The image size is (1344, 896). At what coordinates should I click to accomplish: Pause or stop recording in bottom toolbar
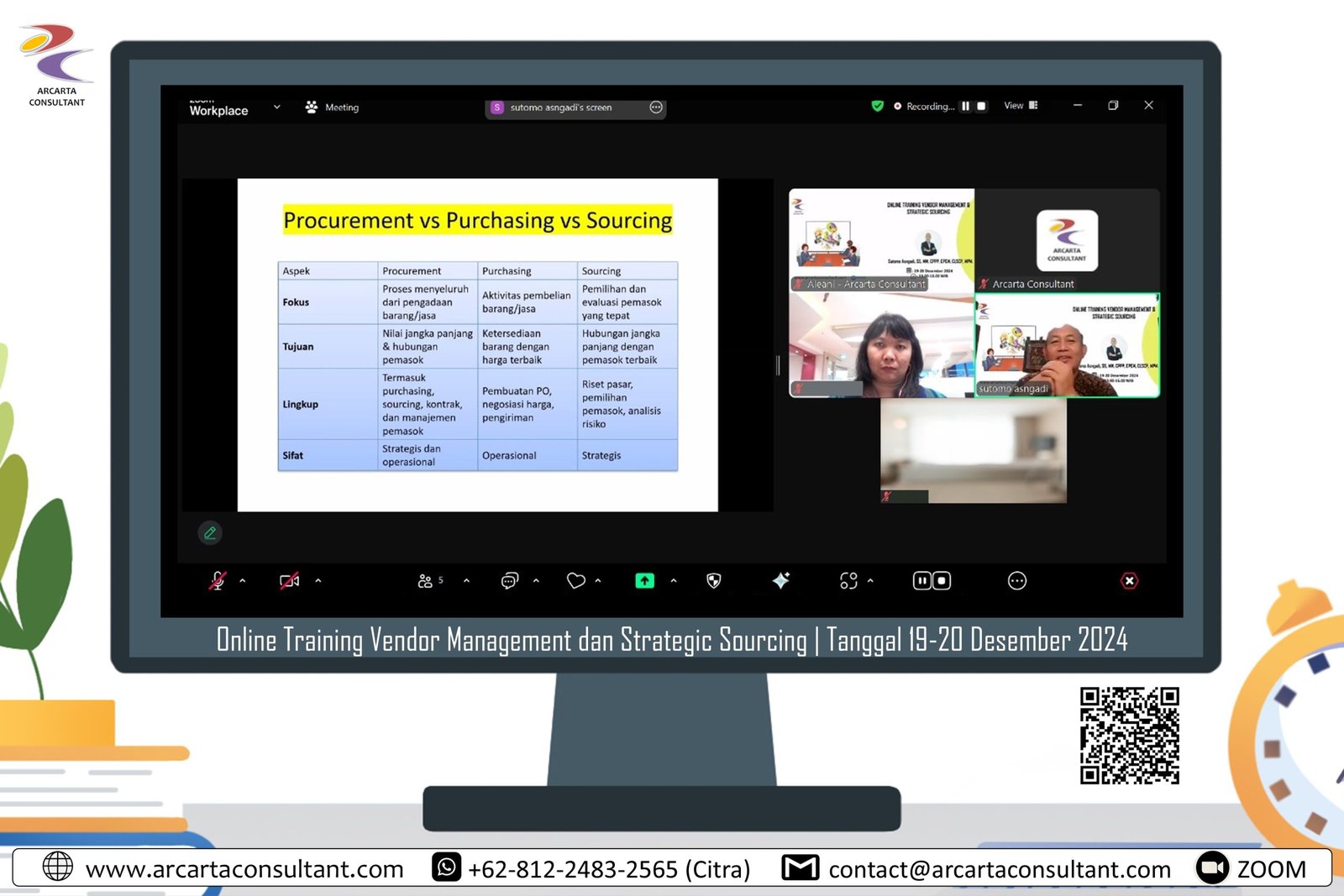tap(932, 581)
